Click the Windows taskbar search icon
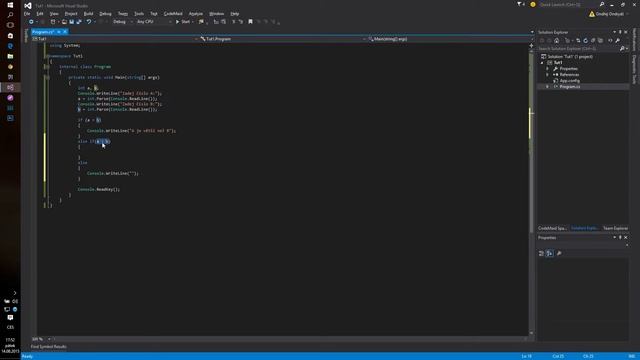The height and width of the screenshot is (360, 640). pyautogui.click(x=10, y=15)
